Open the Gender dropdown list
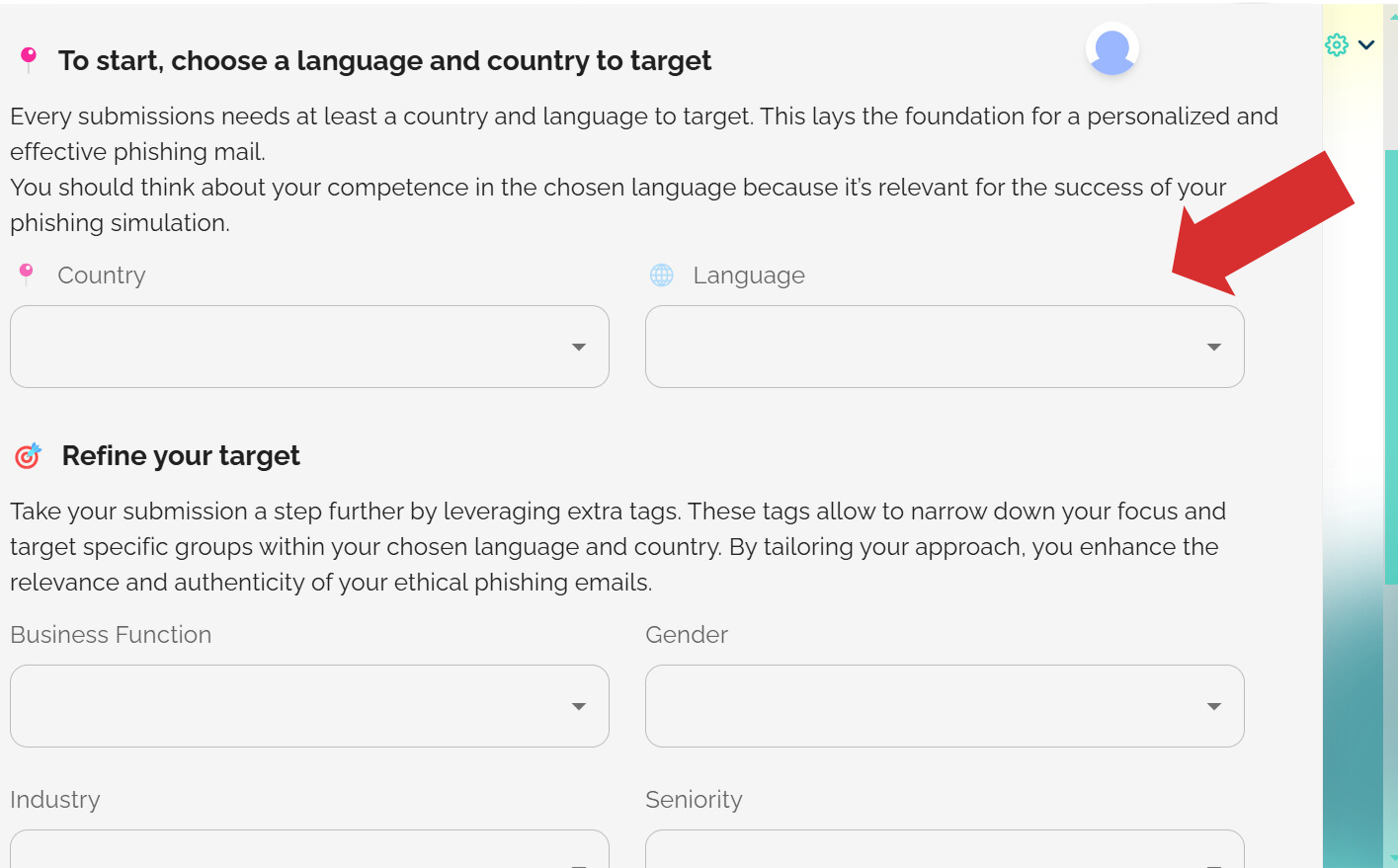This screenshot has width=1398, height=868. (x=944, y=706)
